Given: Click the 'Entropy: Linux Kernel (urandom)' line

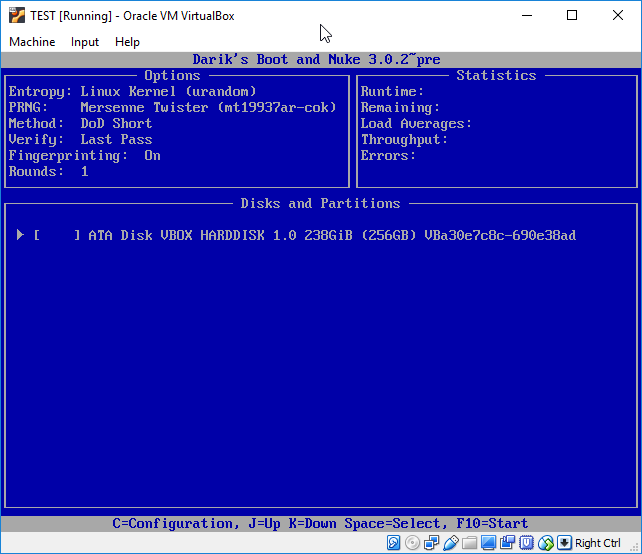Looking at the screenshot, I should (x=133, y=91).
